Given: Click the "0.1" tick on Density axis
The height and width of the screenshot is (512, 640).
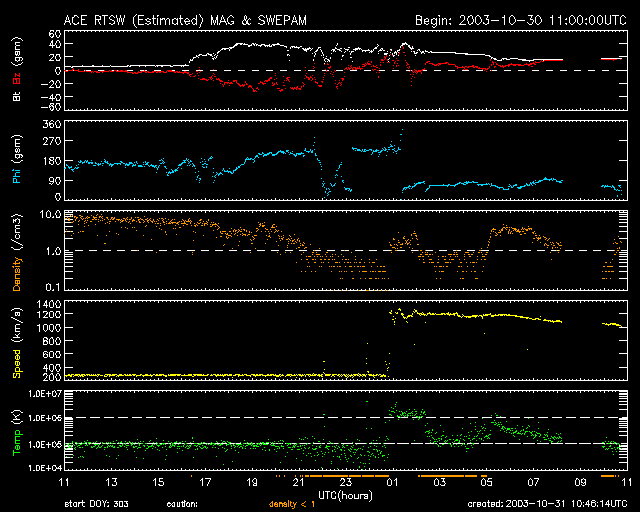Looking at the screenshot, I should pos(53,287).
